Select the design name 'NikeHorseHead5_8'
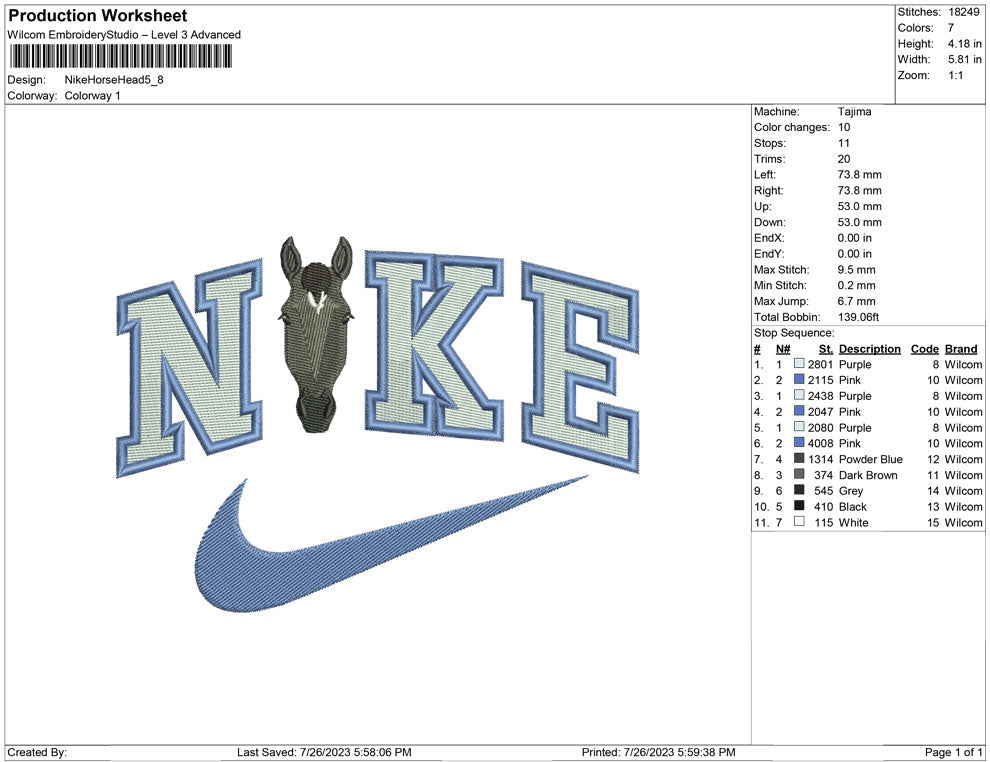 click(114, 80)
